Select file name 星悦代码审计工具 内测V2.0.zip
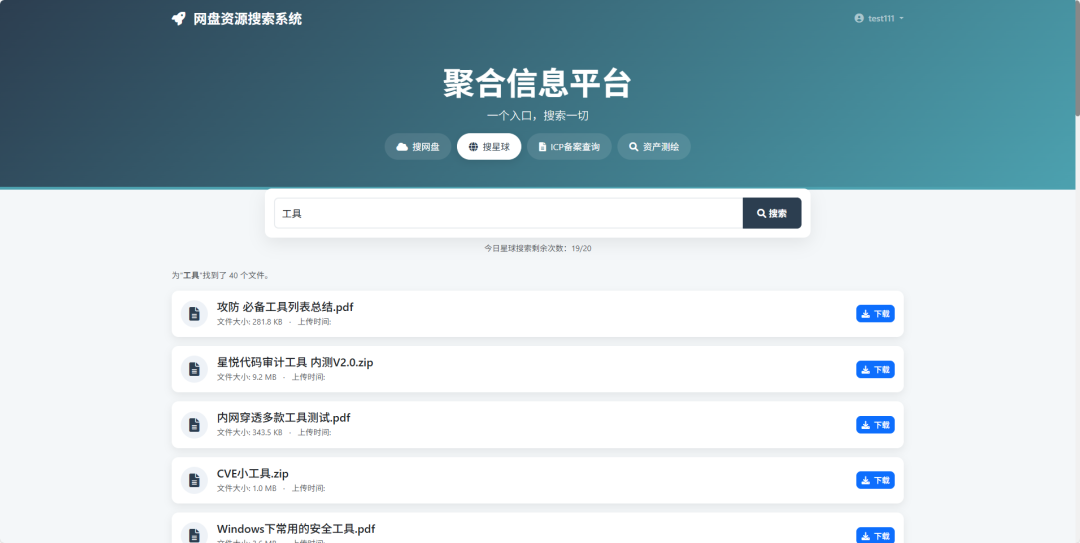 [295, 362]
